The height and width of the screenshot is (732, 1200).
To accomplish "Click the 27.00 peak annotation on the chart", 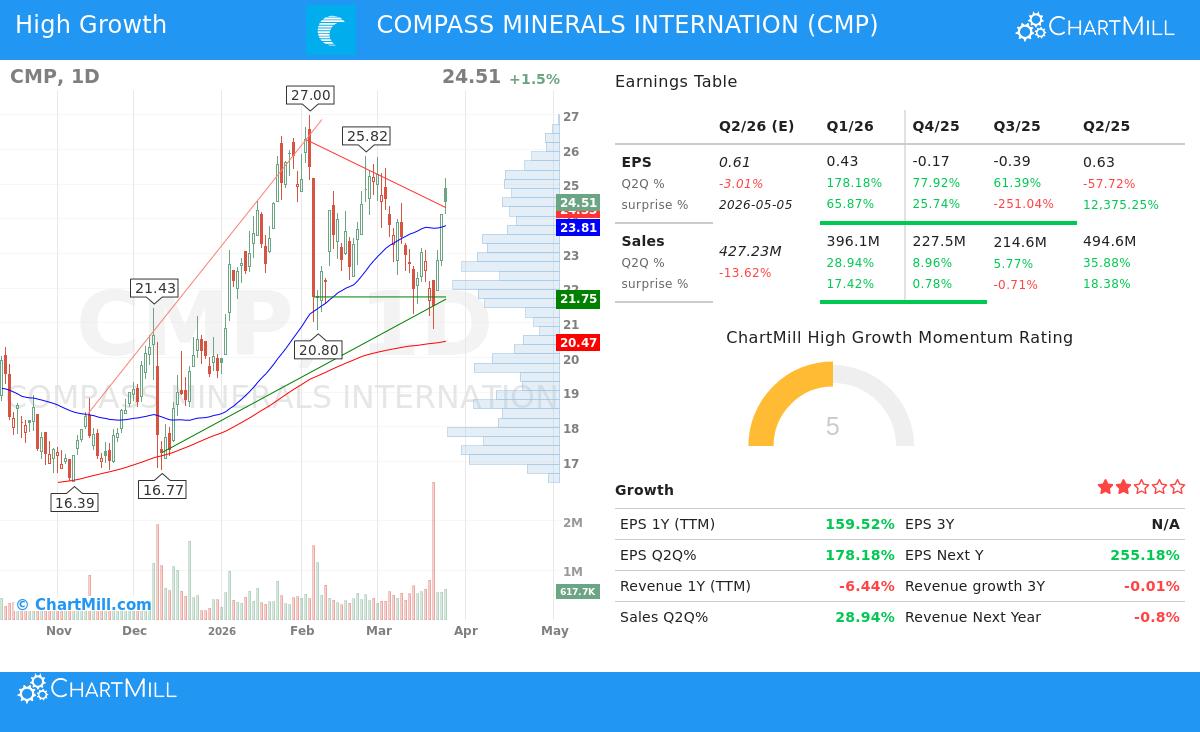I will pyautogui.click(x=310, y=95).
